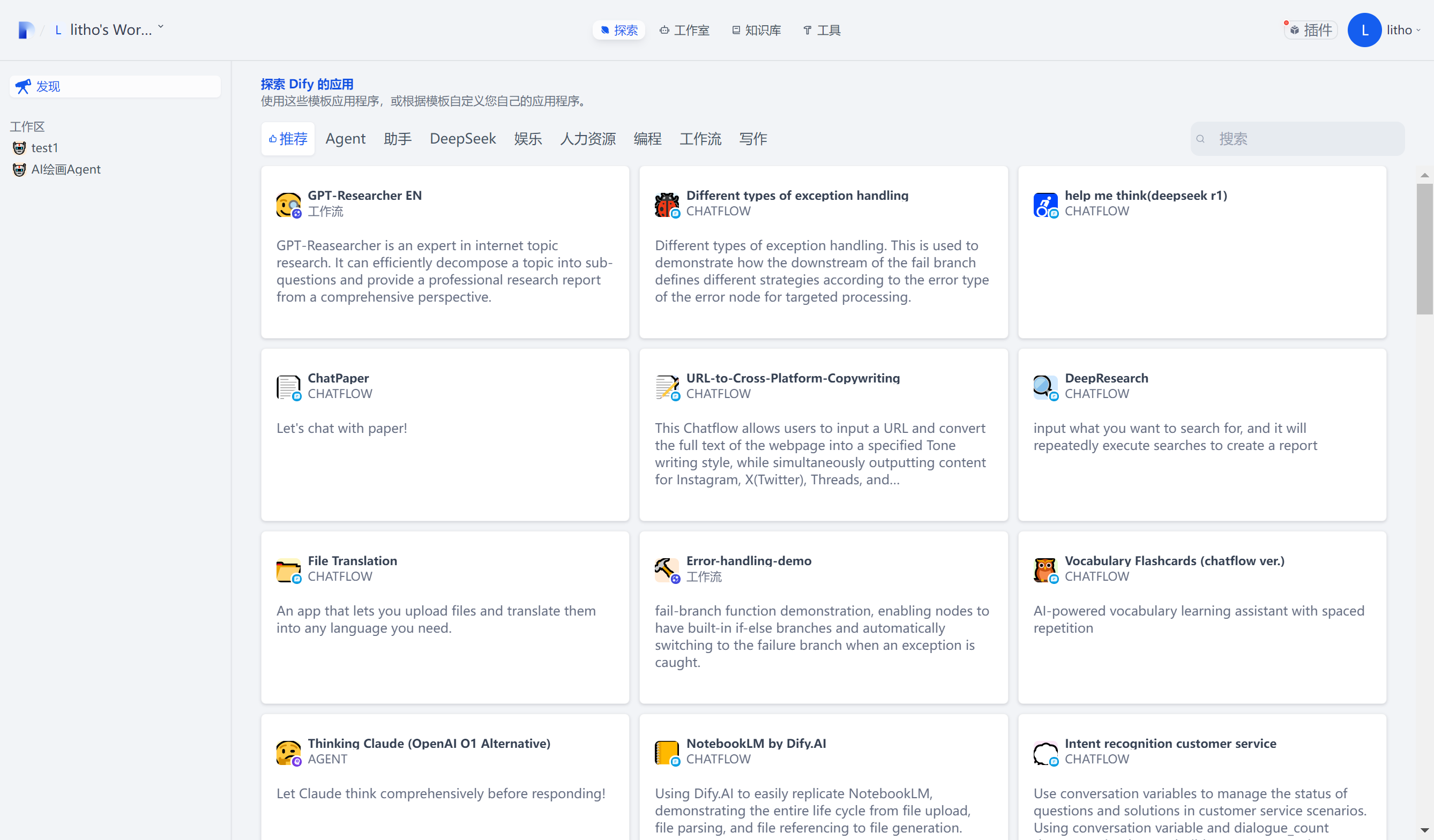This screenshot has height=840, width=1434.
Task: Open the test1 app in workspace
Action: tap(44, 148)
